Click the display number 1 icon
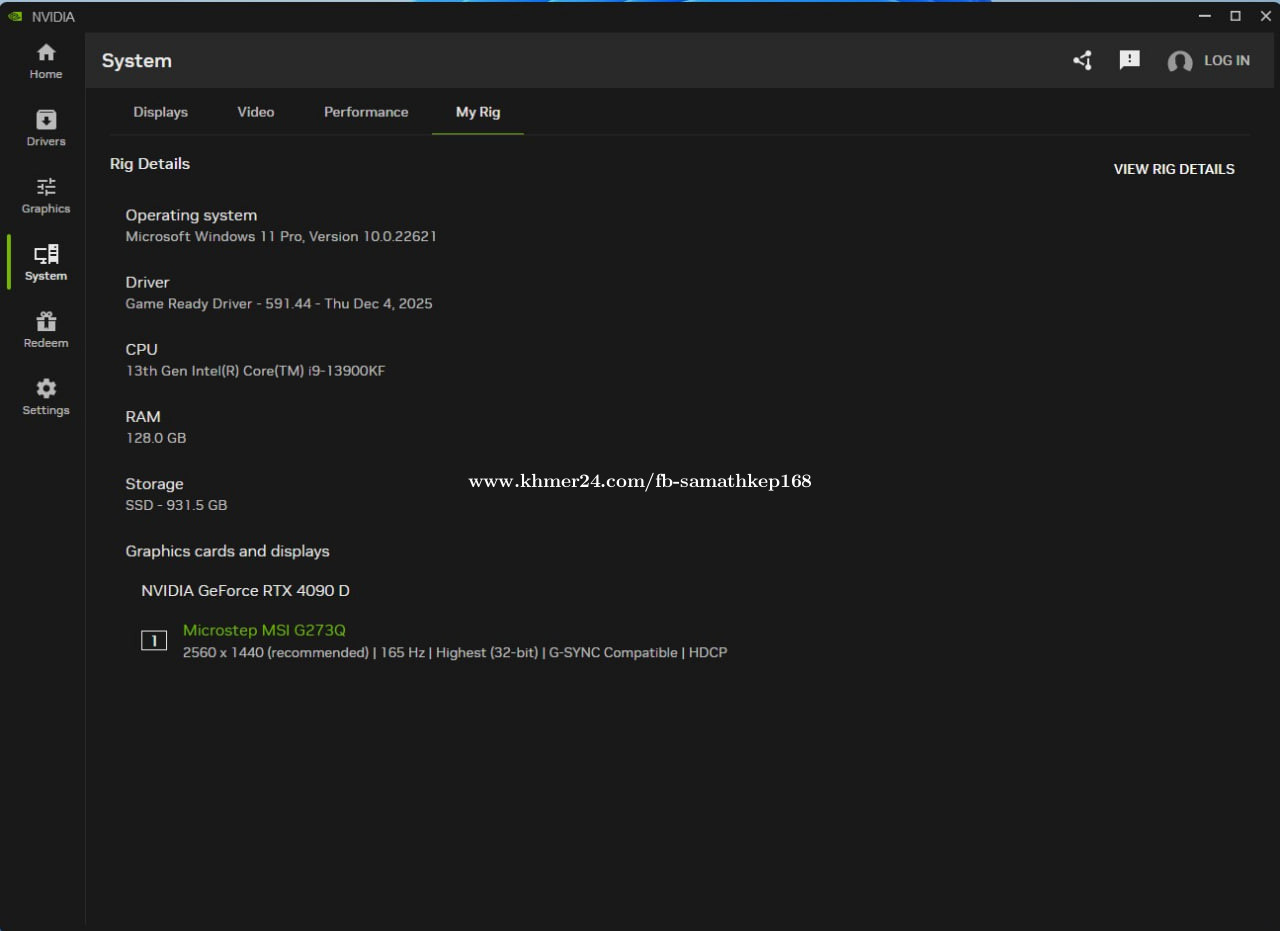1280x931 pixels. pos(154,641)
